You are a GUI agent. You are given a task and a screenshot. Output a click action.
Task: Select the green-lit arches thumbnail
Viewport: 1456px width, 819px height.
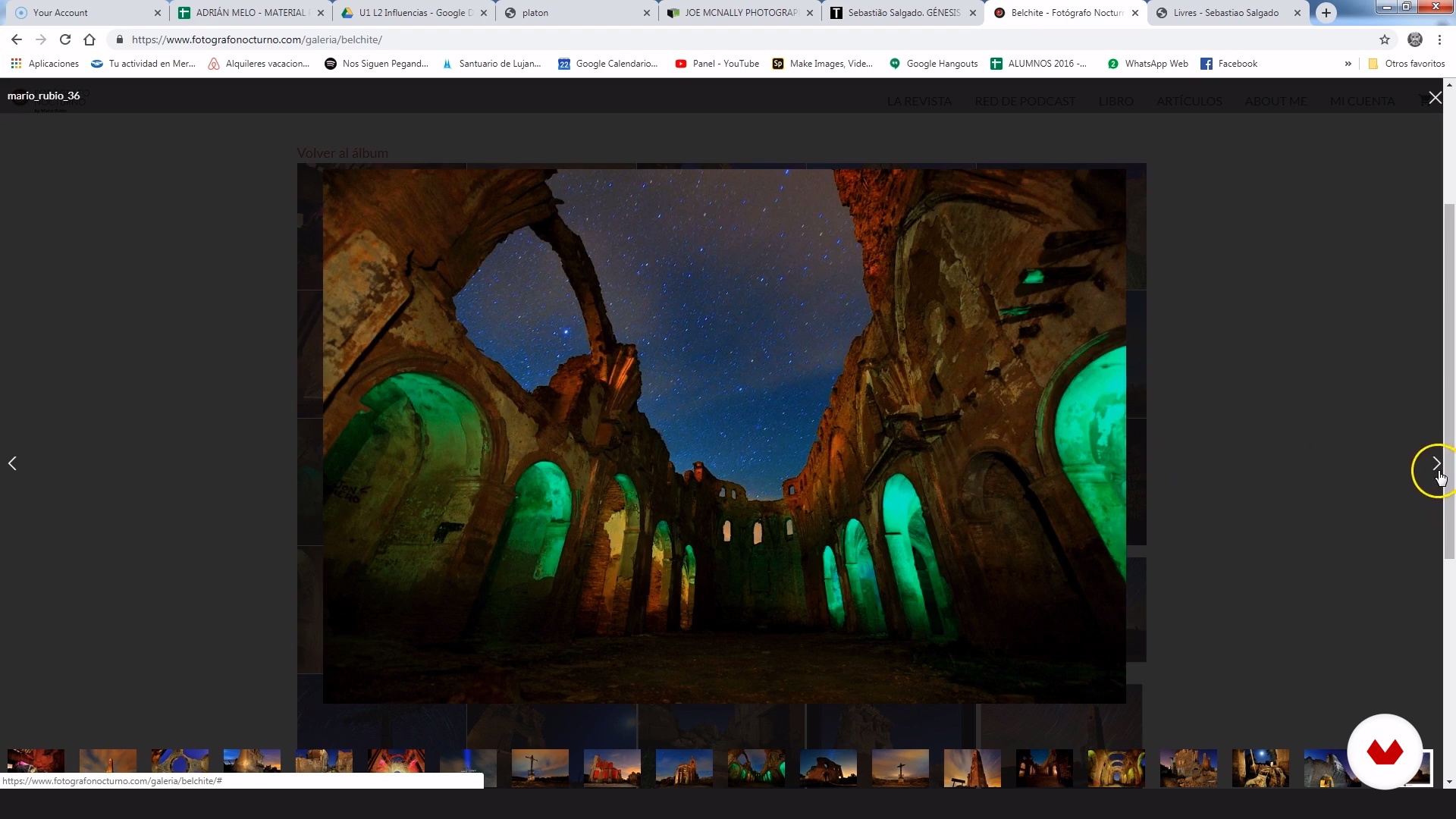coord(756,768)
